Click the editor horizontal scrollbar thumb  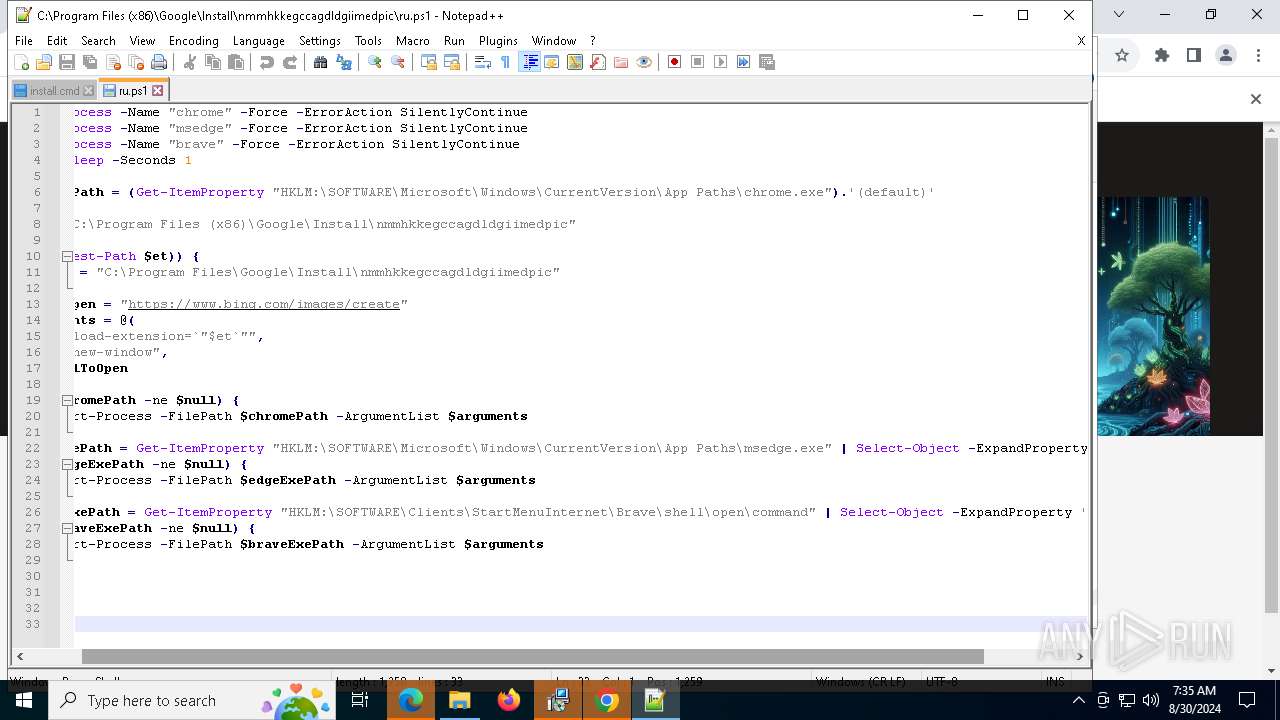tap(533, 657)
